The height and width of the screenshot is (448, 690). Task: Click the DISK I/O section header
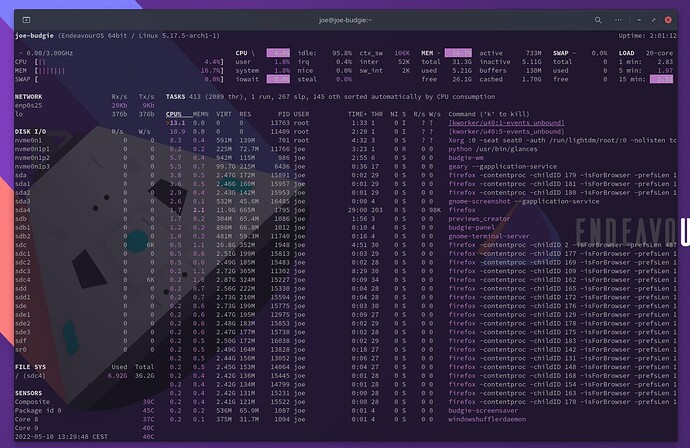coord(30,132)
